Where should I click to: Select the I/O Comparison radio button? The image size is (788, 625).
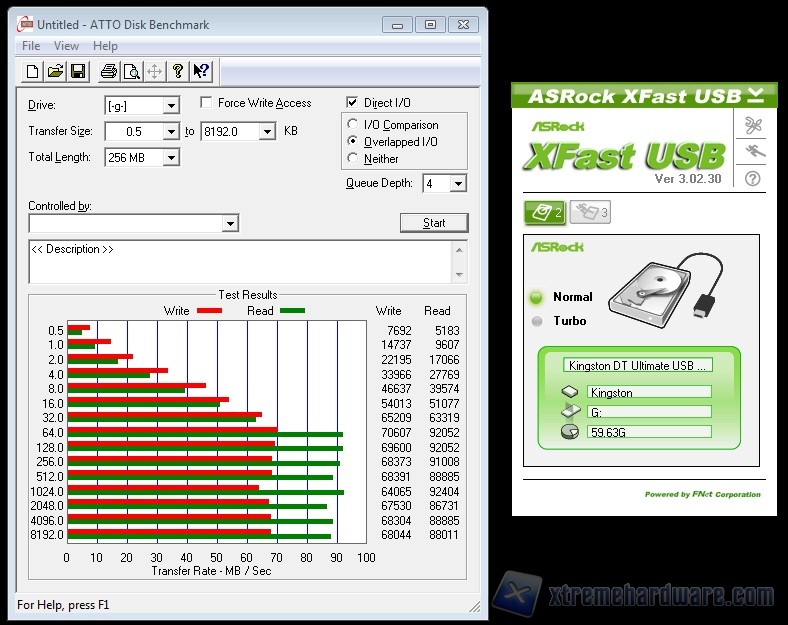352,125
